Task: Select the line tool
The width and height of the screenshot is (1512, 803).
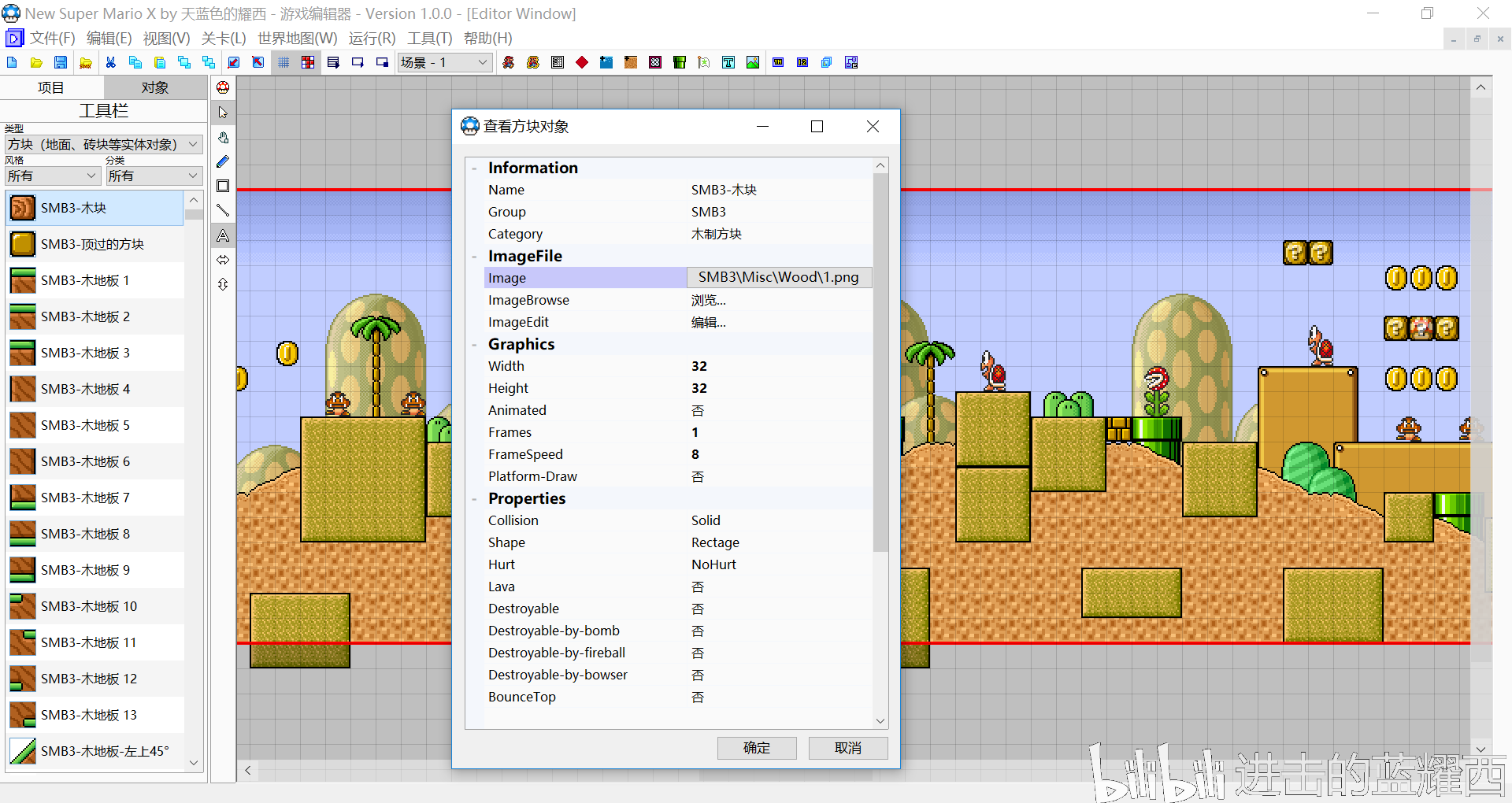Action: pos(224,210)
